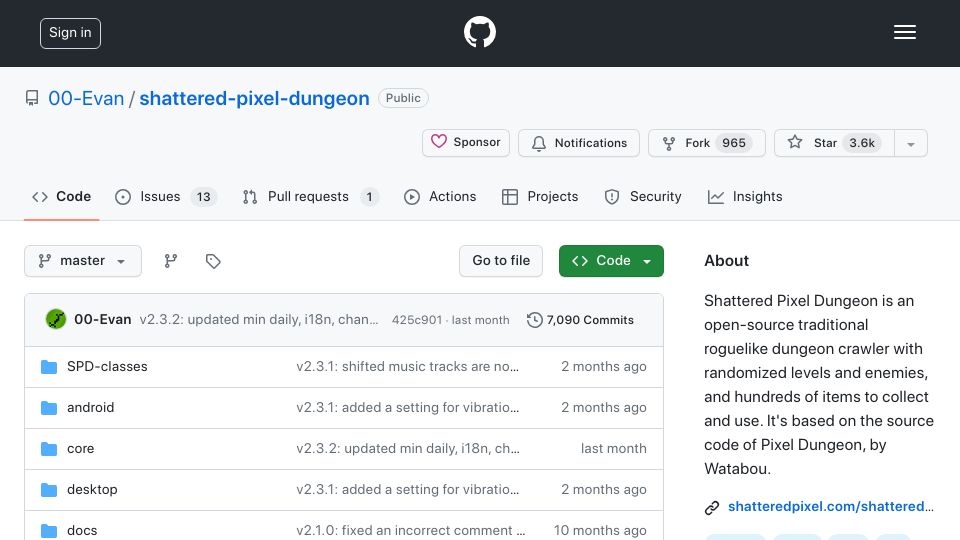Click the link chain icon in About

(711, 508)
